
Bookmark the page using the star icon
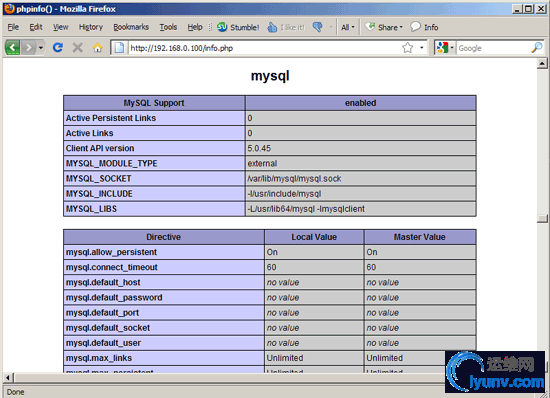click(407, 47)
